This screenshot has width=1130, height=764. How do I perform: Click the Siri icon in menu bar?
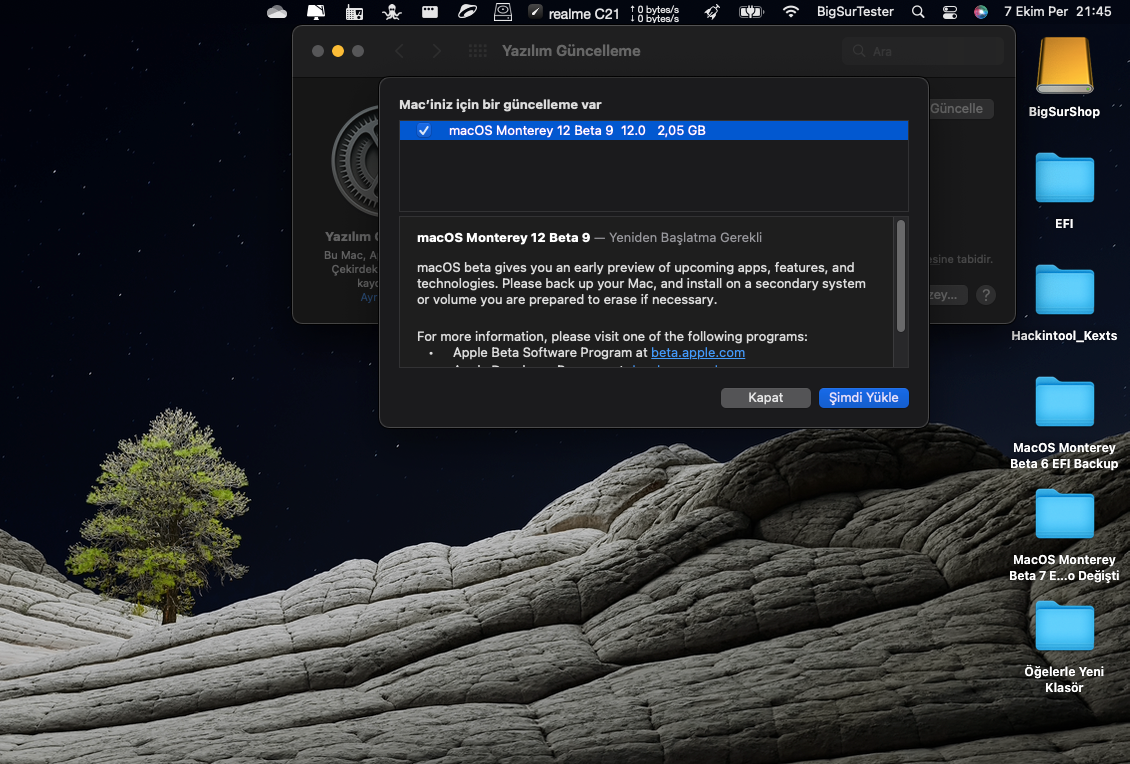[x=981, y=12]
